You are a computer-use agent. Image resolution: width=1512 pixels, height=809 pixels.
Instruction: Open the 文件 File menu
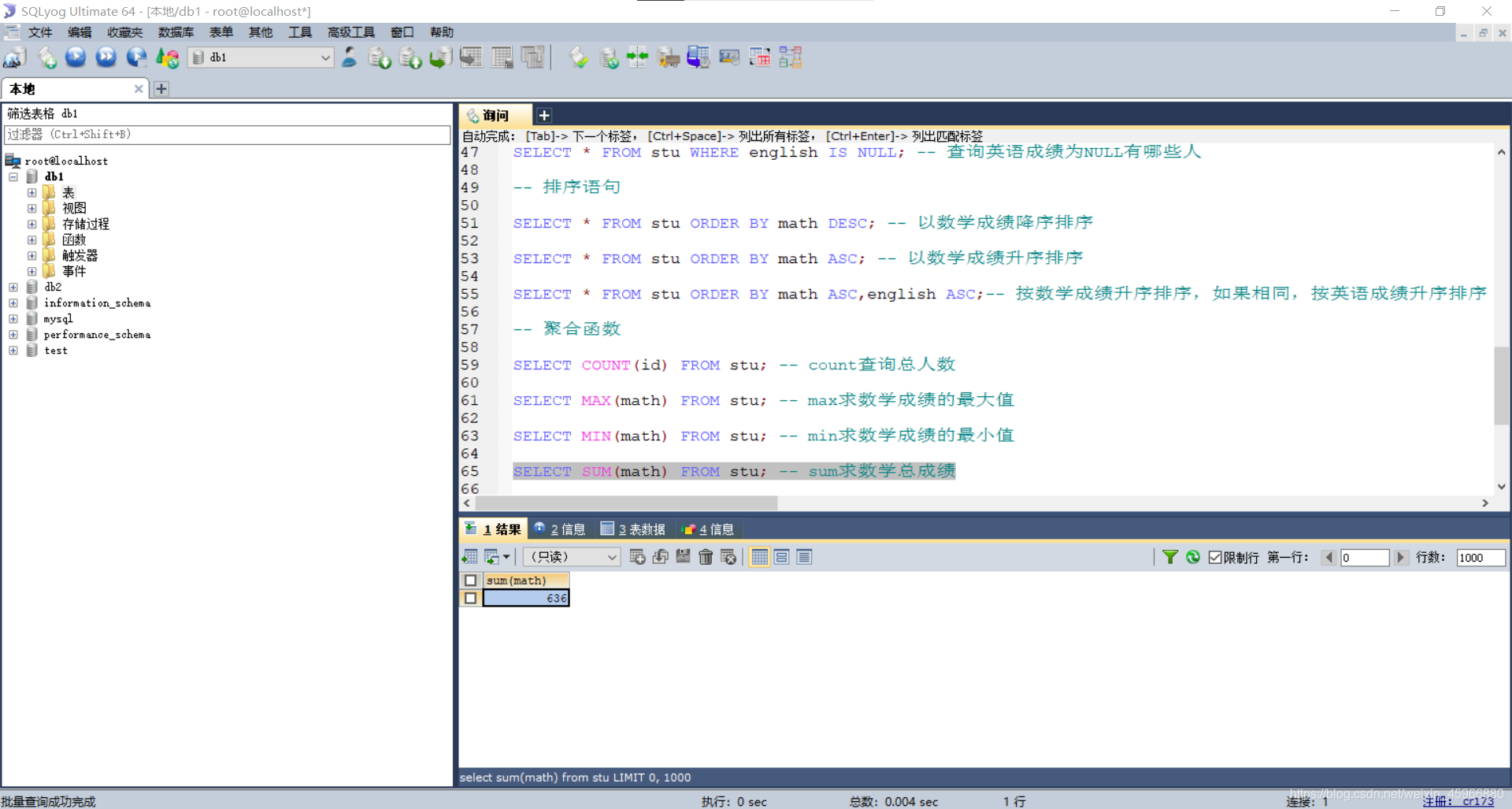40,32
